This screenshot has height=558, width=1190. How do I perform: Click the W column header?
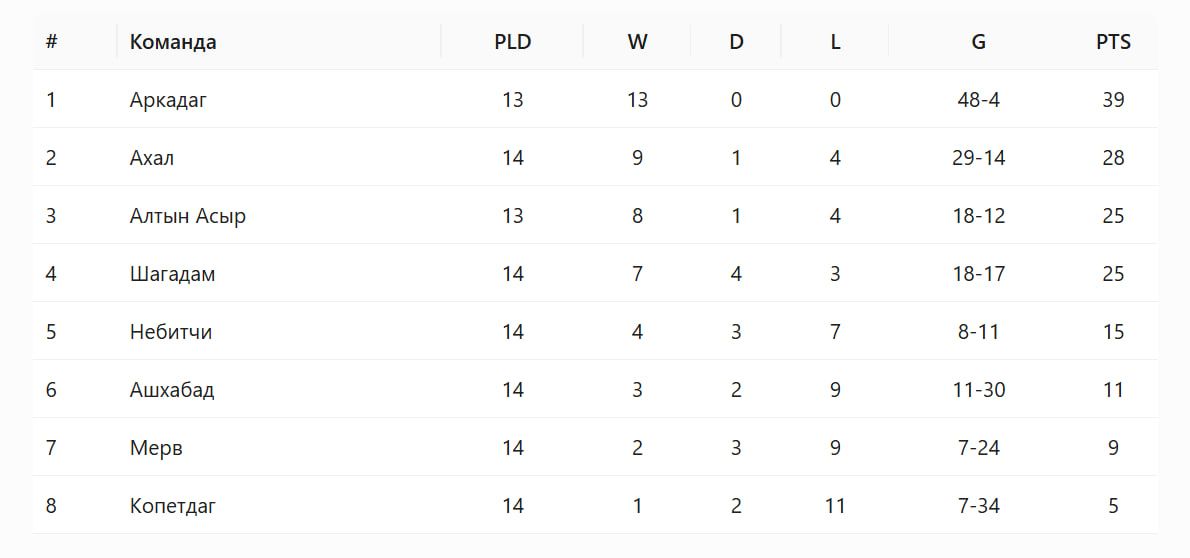click(638, 42)
